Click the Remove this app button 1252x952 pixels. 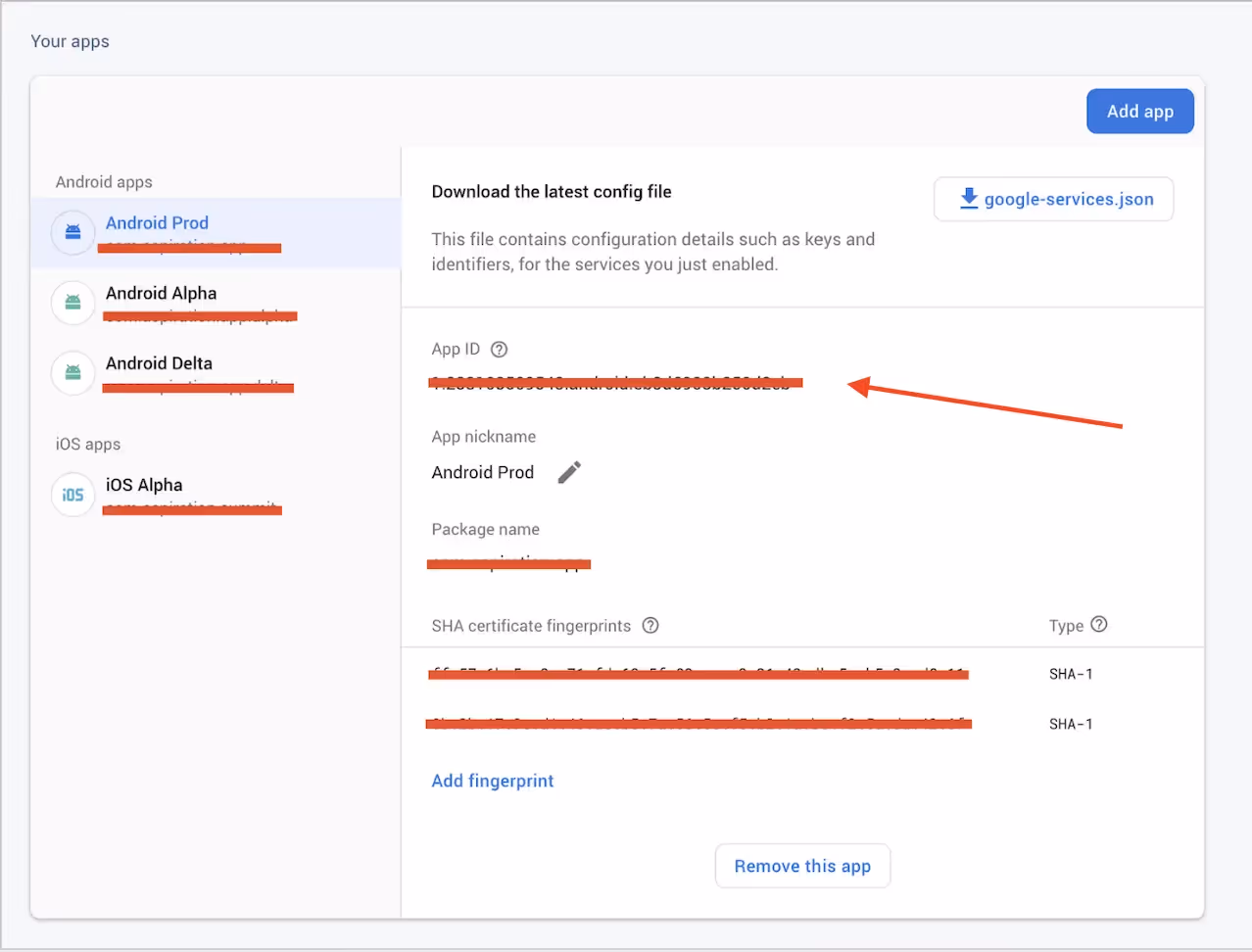click(x=802, y=866)
